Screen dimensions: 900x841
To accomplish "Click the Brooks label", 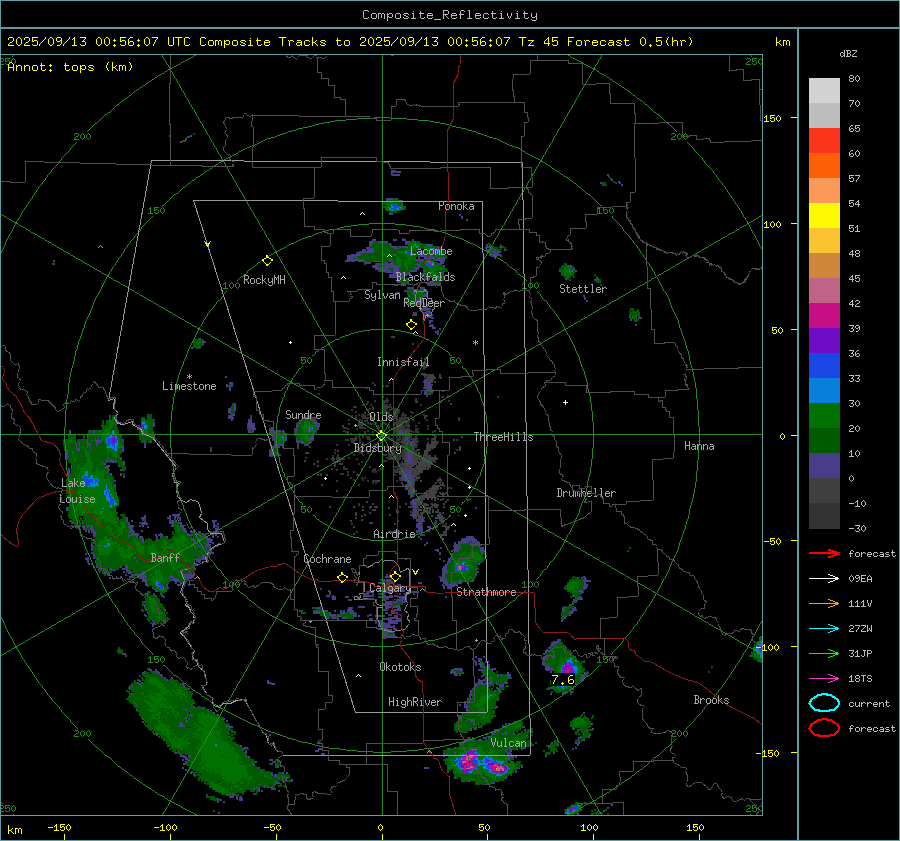I will 711,700.
